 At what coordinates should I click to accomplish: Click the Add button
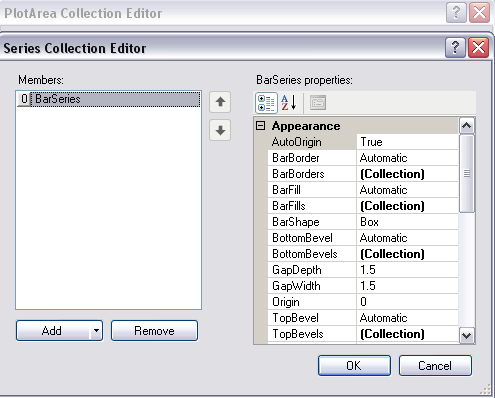tap(53, 331)
